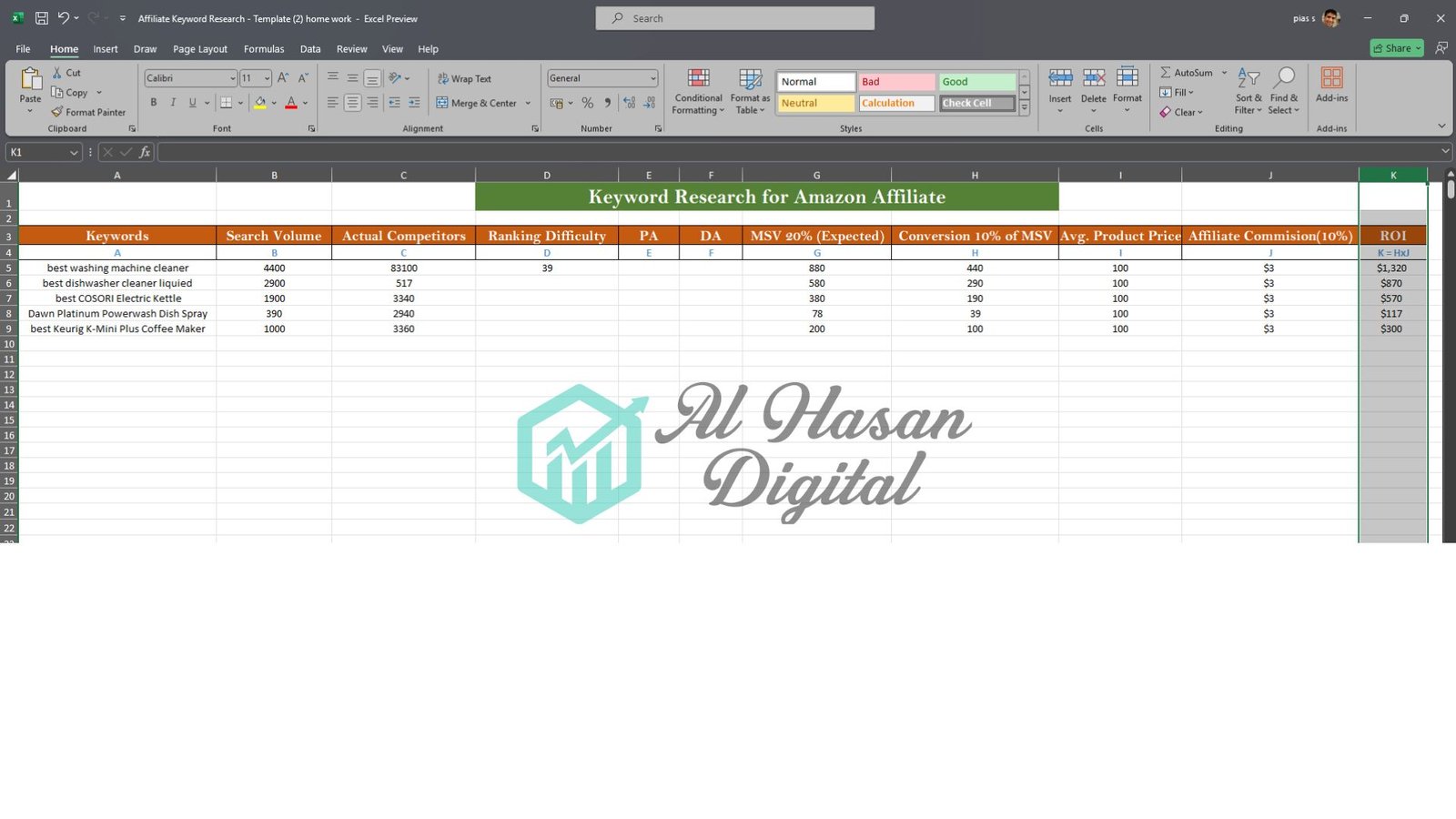Expand the cell Styles gallery
Image resolution: width=1456 pixels, height=819 pixels.
(x=1025, y=107)
